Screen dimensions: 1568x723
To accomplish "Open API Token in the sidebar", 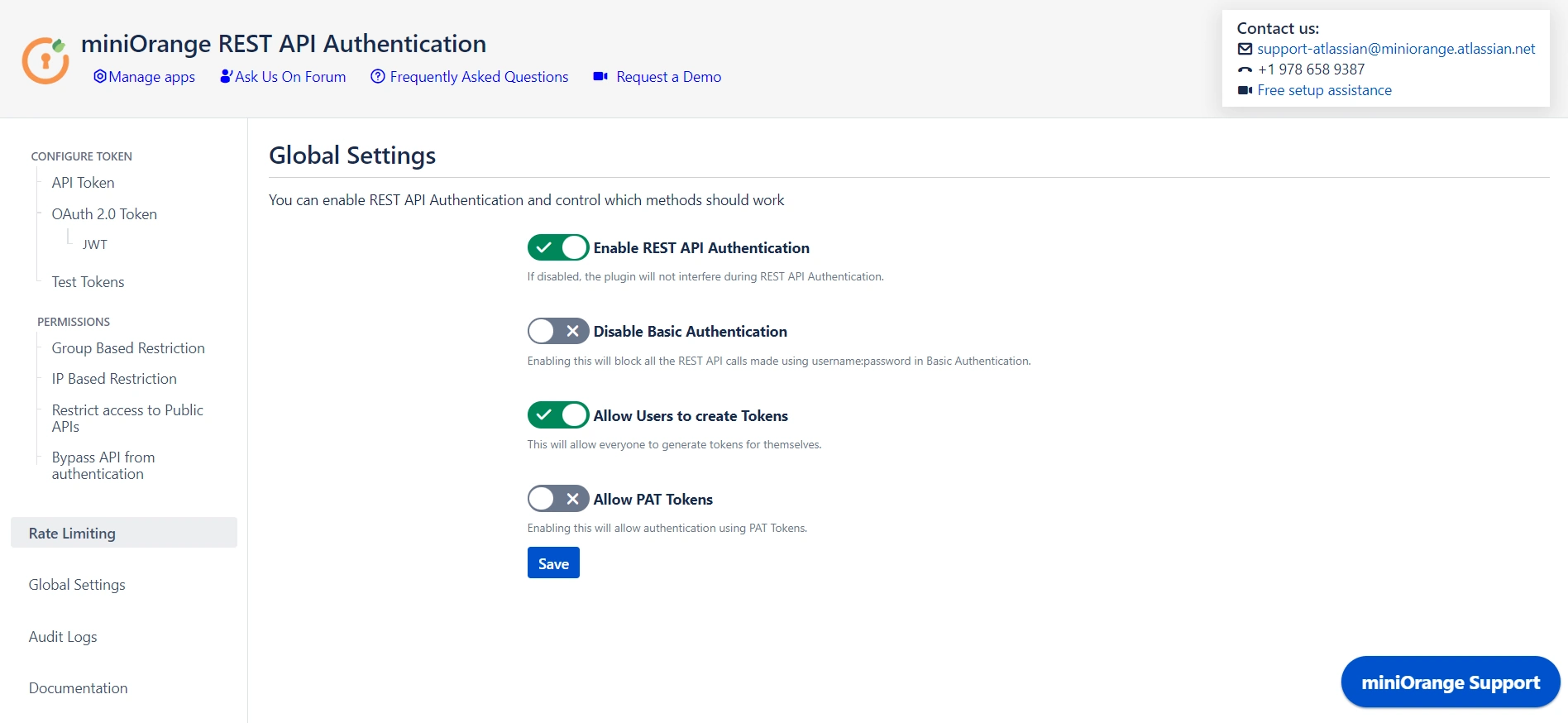I will click(83, 183).
